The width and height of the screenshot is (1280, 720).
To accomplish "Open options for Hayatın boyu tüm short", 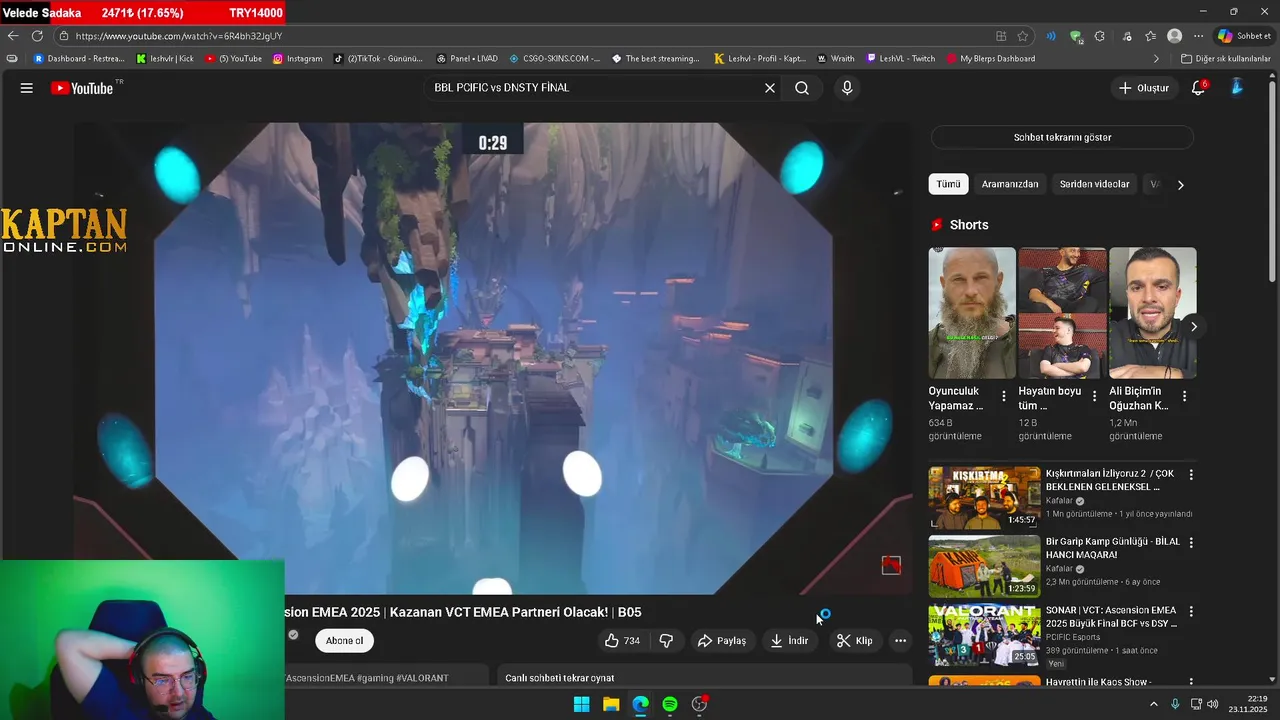I will coord(1094,397).
